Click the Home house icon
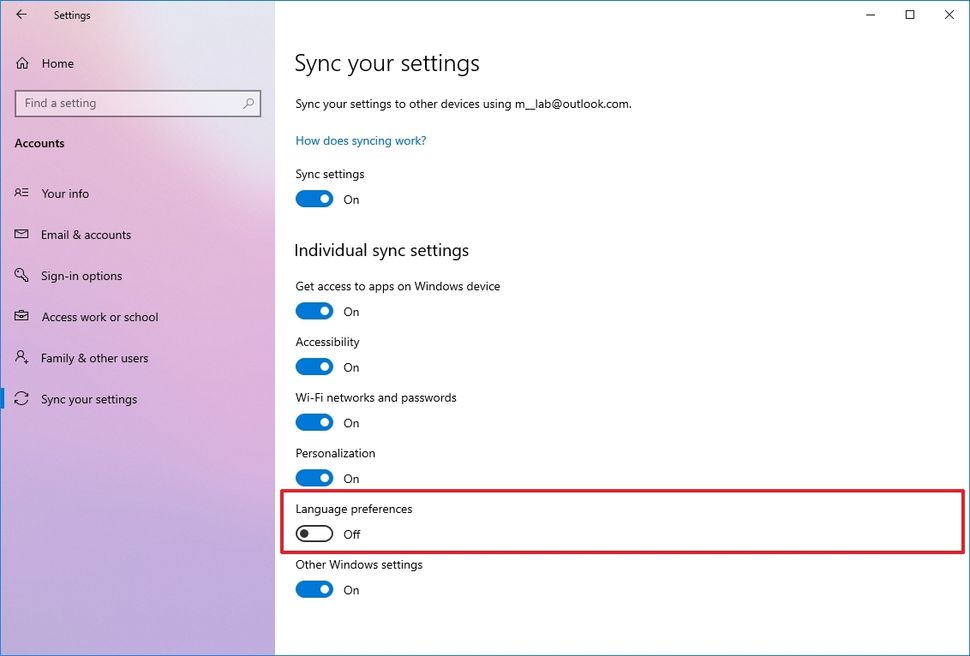 coord(22,63)
